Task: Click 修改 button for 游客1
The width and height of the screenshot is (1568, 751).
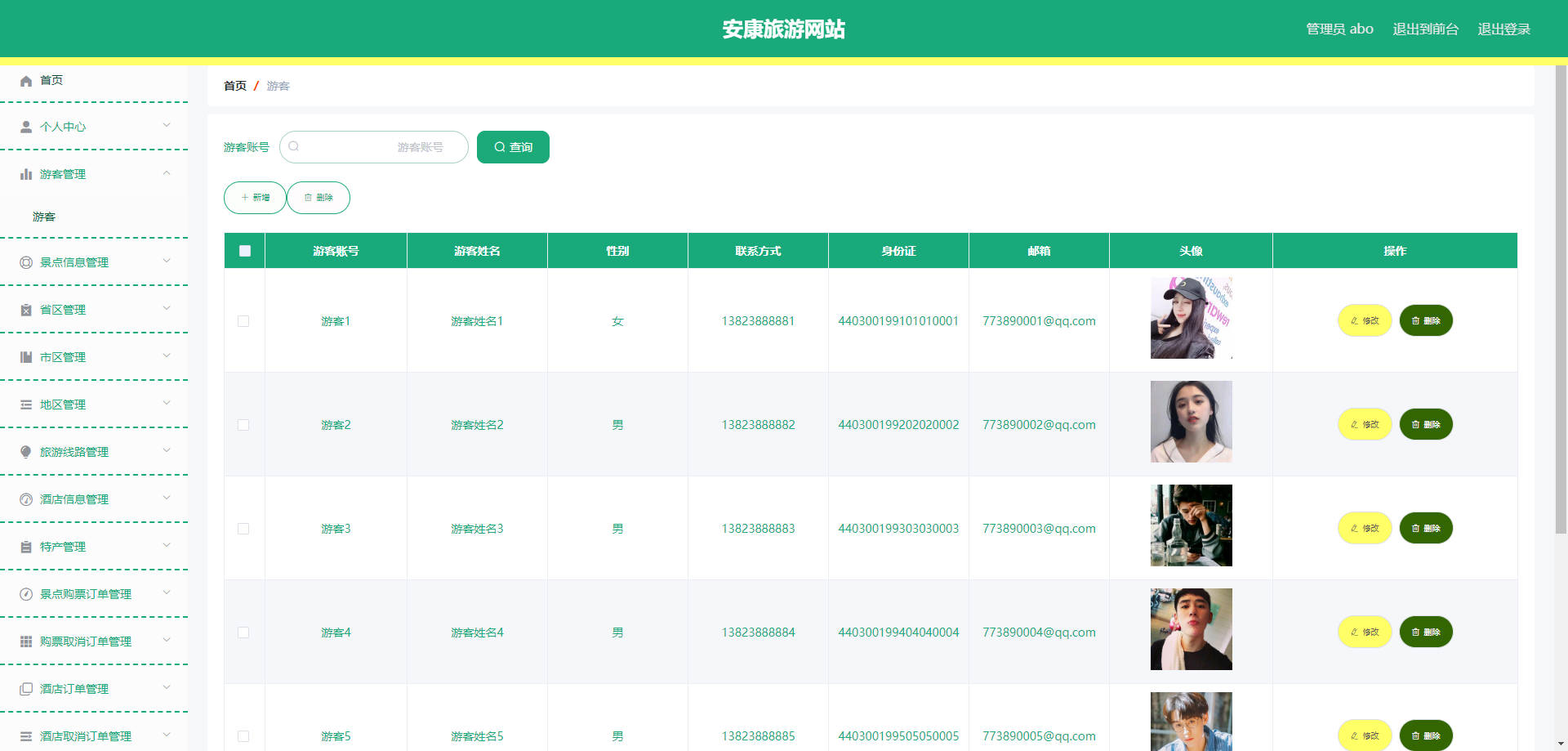Action: [x=1365, y=320]
